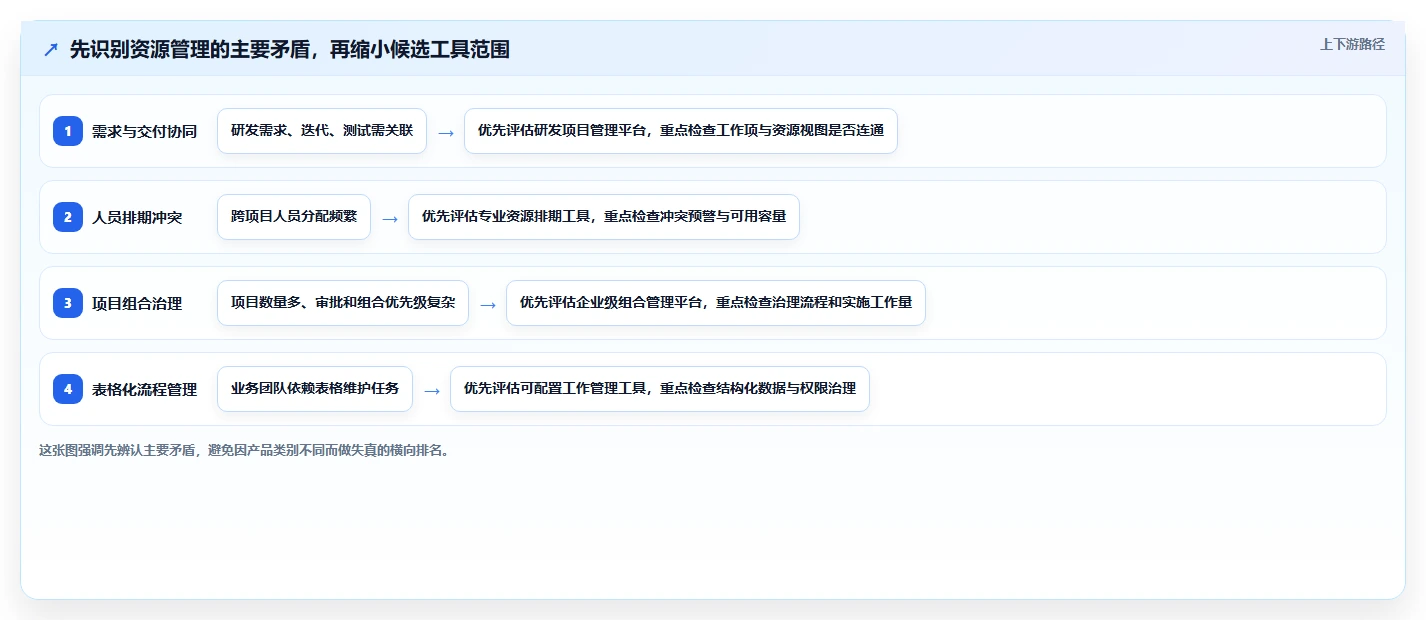Click the number 1 badge
The image size is (1426, 620).
[x=68, y=131]
